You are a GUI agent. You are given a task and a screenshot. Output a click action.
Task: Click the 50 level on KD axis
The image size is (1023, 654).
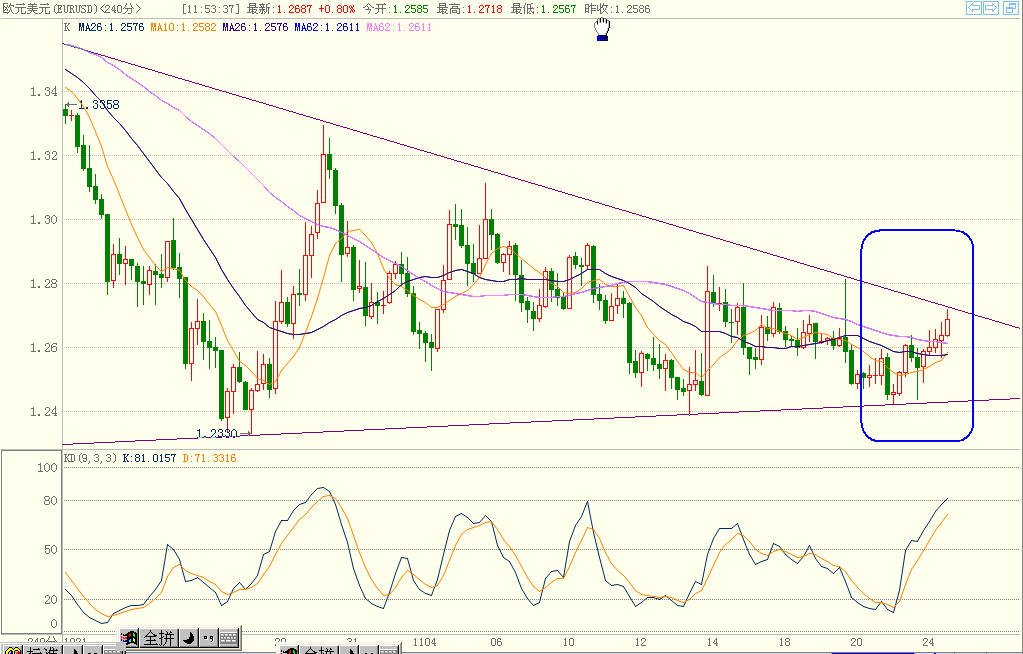click(x=51, y=550)
